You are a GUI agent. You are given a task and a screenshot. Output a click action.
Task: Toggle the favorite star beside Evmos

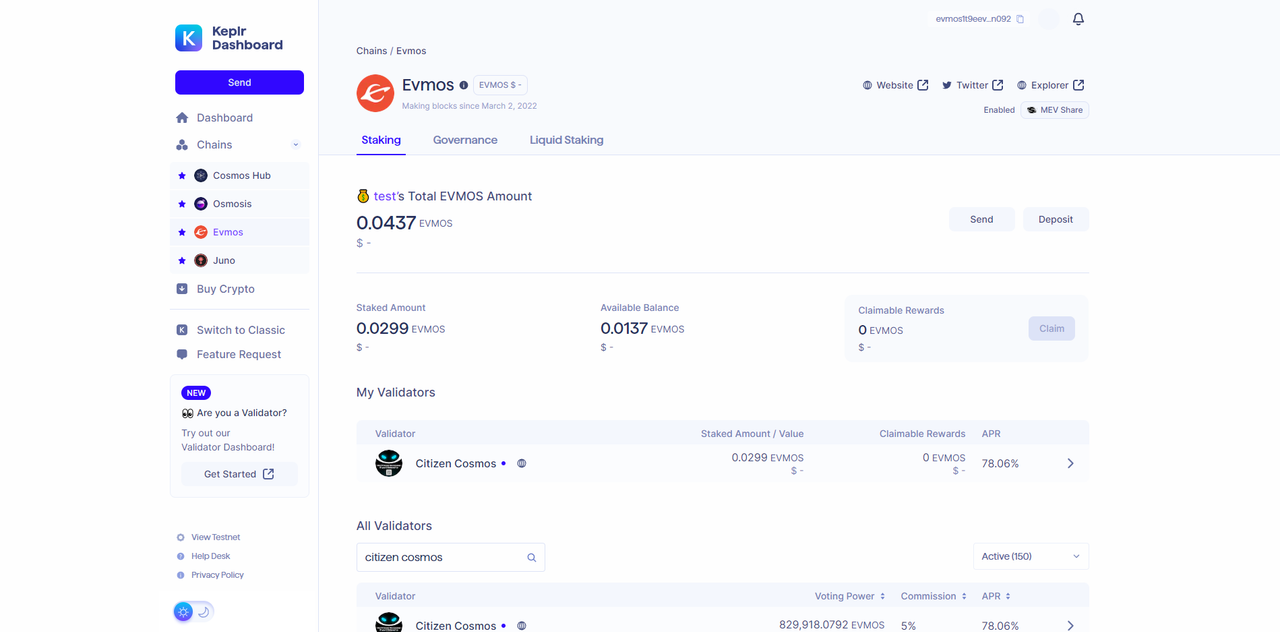tap(182, 232)
